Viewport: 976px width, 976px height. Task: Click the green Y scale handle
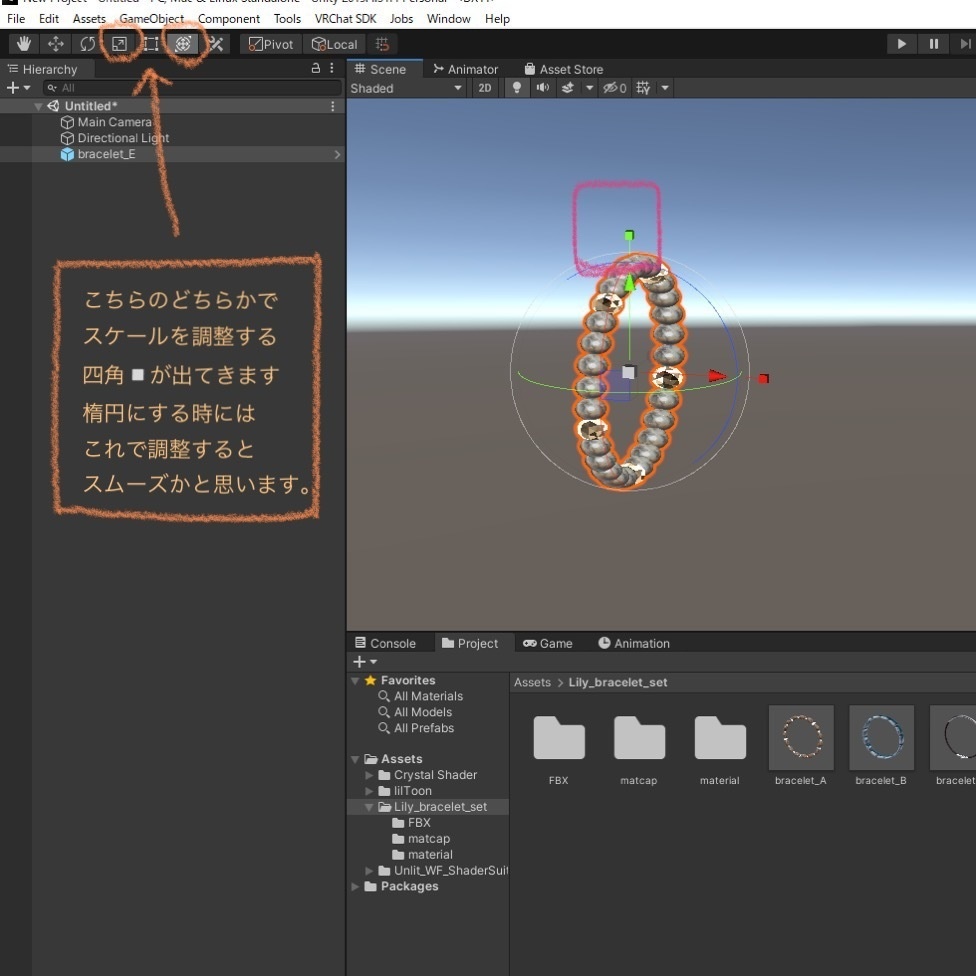click(x=629, y=235)
